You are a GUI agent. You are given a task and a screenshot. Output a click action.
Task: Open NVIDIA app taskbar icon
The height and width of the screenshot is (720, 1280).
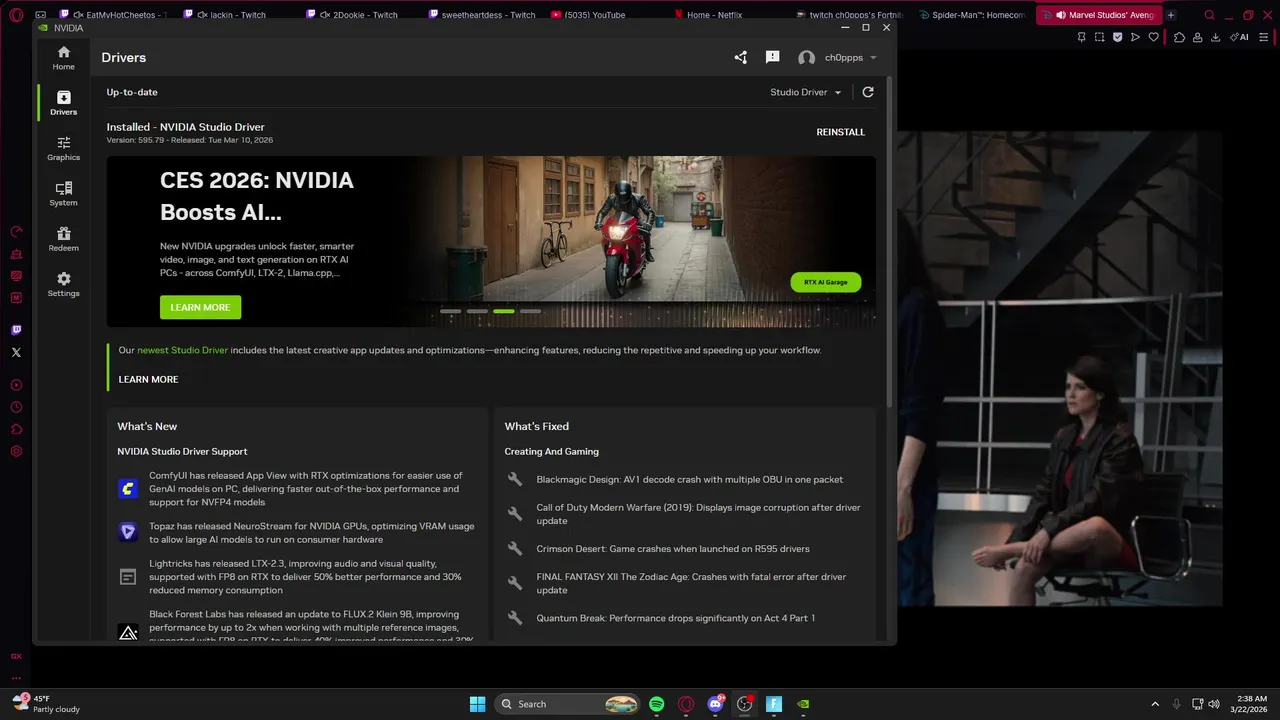tap(803, 704)
